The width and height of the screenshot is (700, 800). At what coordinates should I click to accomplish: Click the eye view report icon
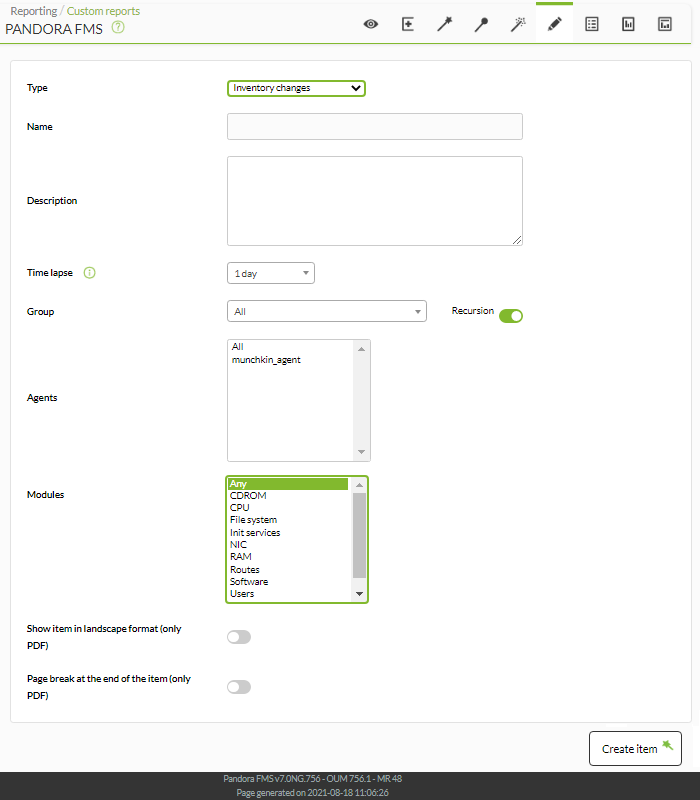371,24
